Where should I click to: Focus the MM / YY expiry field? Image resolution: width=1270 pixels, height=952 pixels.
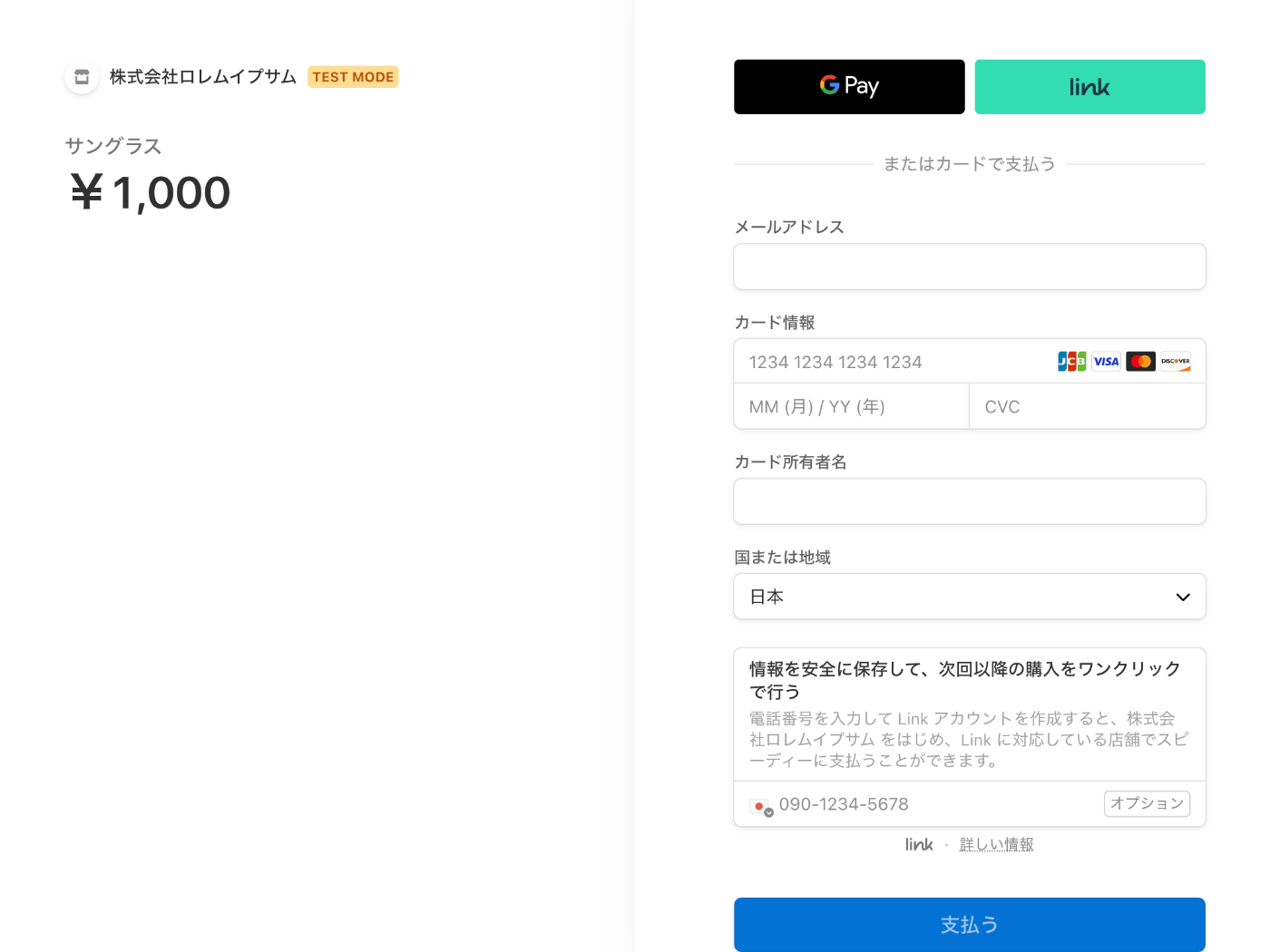[852, 406]
